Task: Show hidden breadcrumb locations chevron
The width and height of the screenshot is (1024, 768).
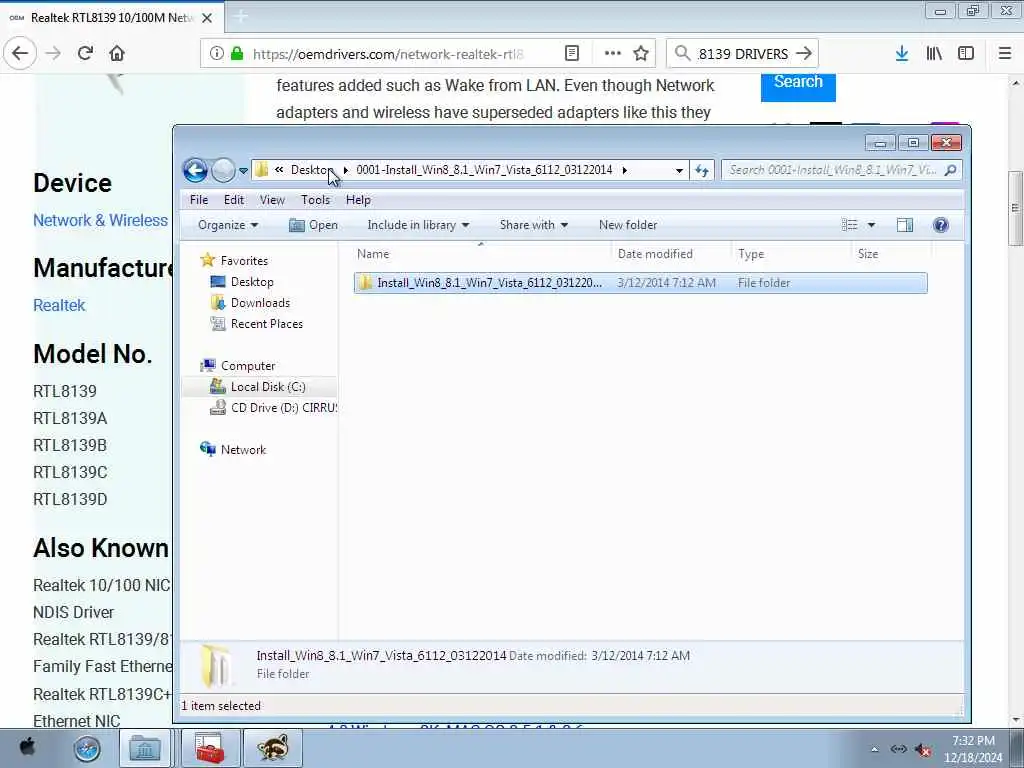Action: pos(279,170)
